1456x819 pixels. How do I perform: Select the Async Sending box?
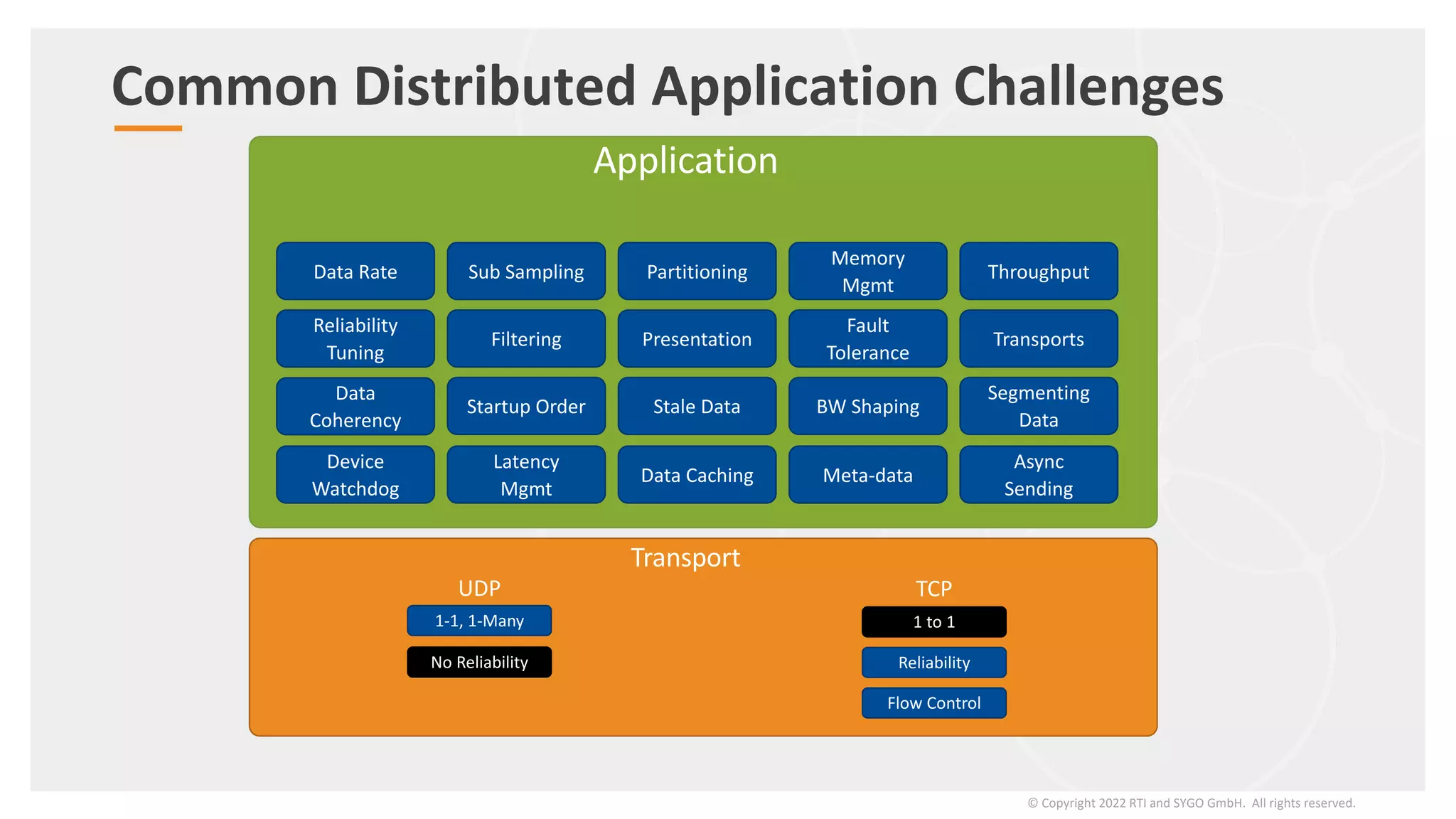(1039, 474)
